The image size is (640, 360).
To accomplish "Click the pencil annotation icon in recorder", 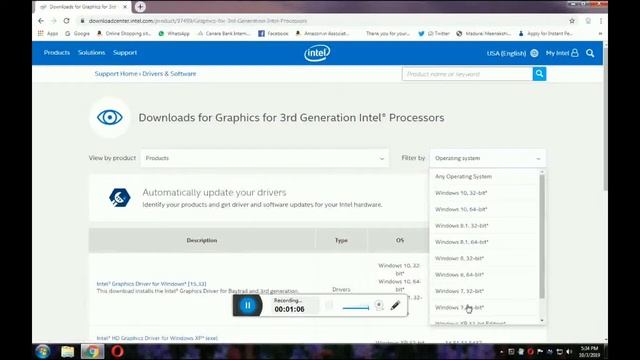I will (x=395, y=305).
